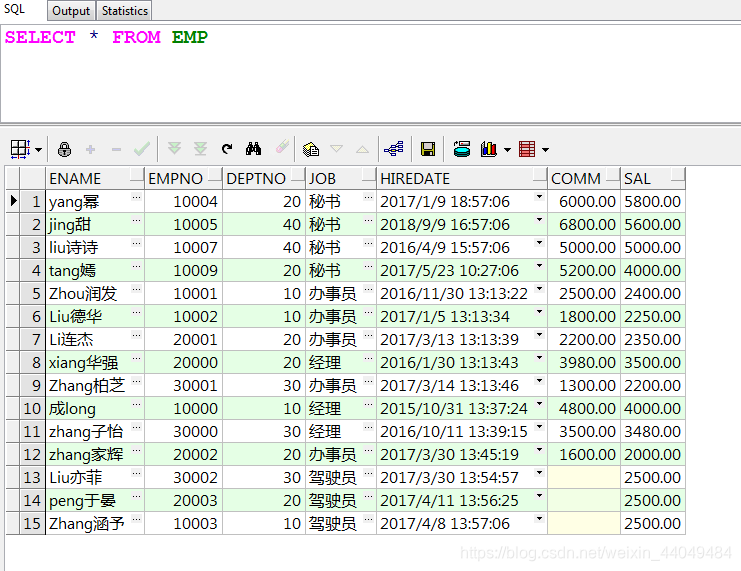This screenshot has height=571, width=741.
Task: Click the HIREDATE cell 2017/3/14 13:13:46
Action: 462,386
